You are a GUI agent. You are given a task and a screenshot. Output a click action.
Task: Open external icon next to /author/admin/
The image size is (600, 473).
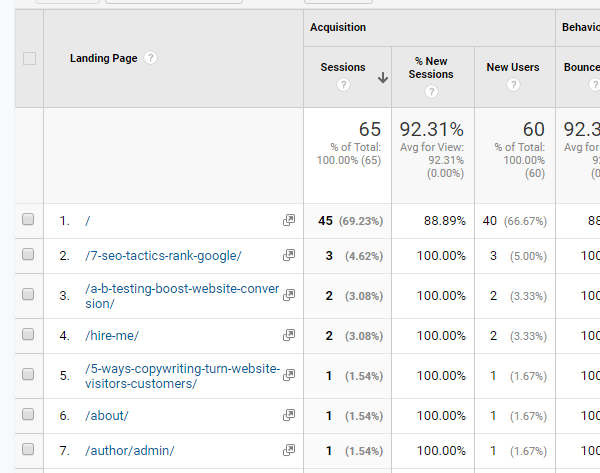pos(289,450)
